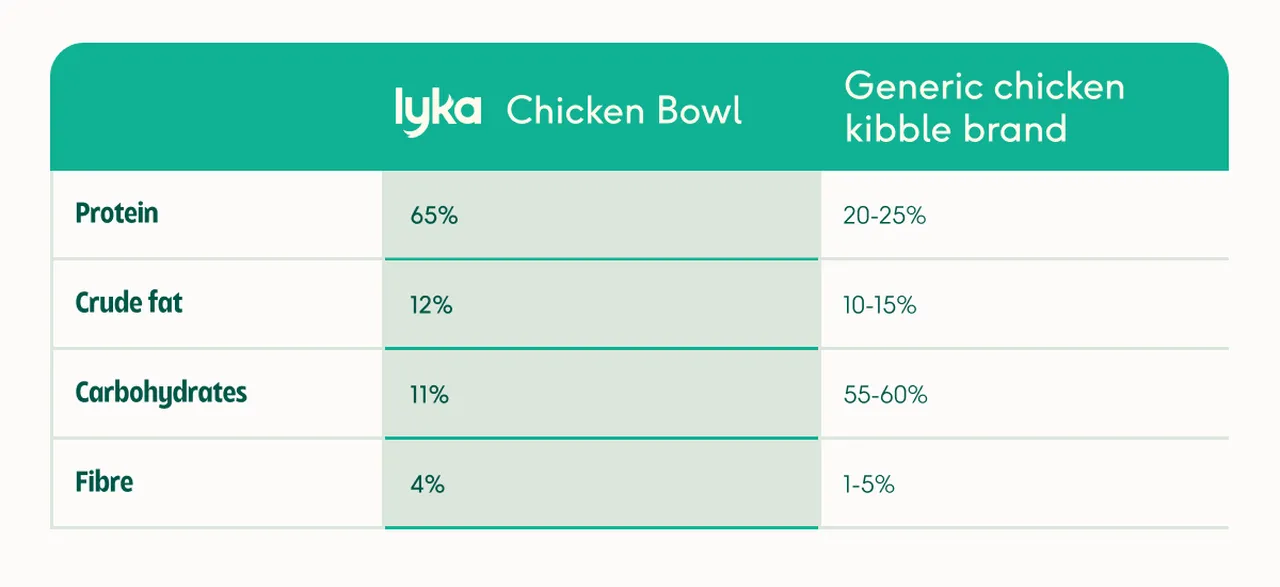The image size is (1280, 587).
Task: Click the 4% fibre value
Action: point(427,485)
